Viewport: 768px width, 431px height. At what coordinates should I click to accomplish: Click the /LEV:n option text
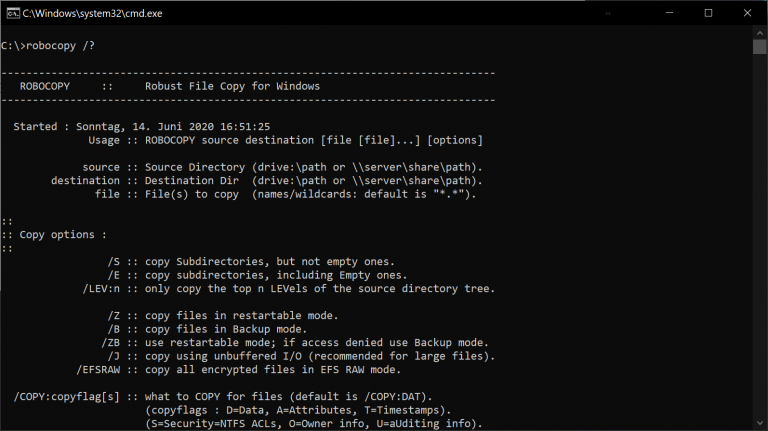coord(101,289)
